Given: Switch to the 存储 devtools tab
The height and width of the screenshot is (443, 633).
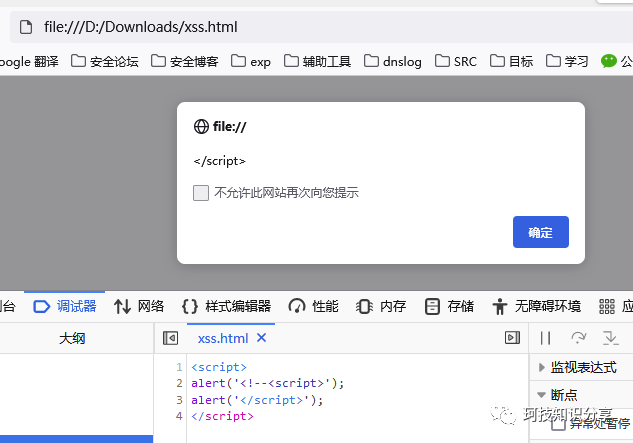Looking at the screenshot, I should (449, 306).
